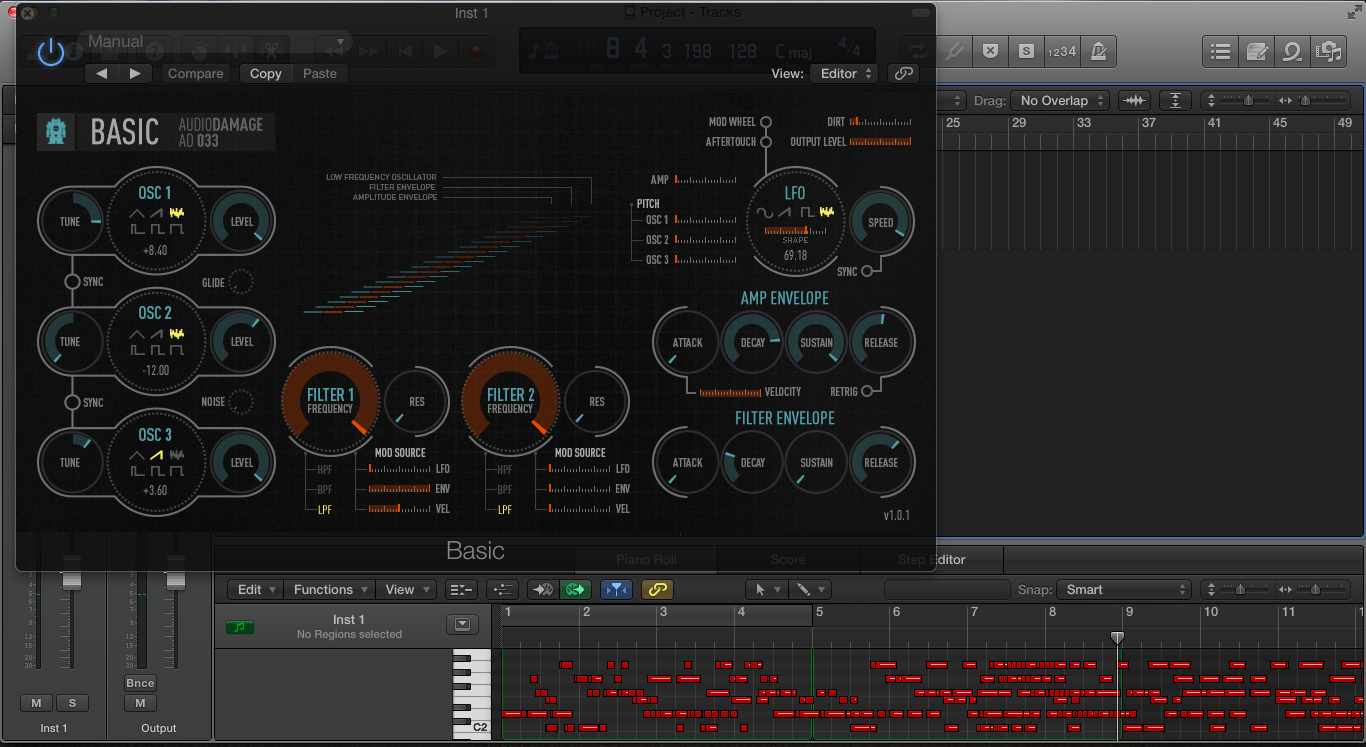Click the yellow link button in piano roll
The image size is (1366, 747).
pos(657,590)
